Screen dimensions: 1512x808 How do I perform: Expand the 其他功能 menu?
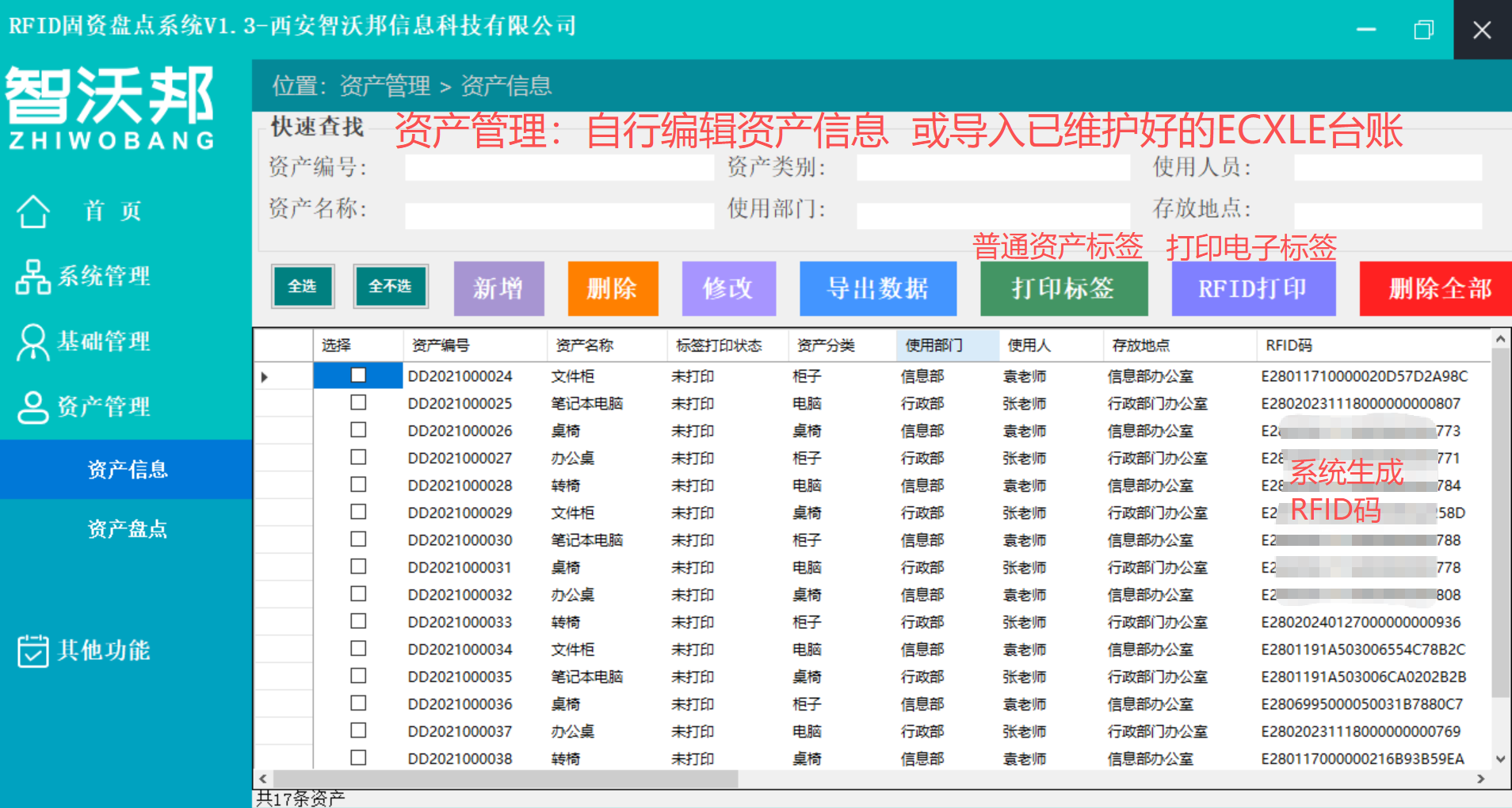pos(104,650)
